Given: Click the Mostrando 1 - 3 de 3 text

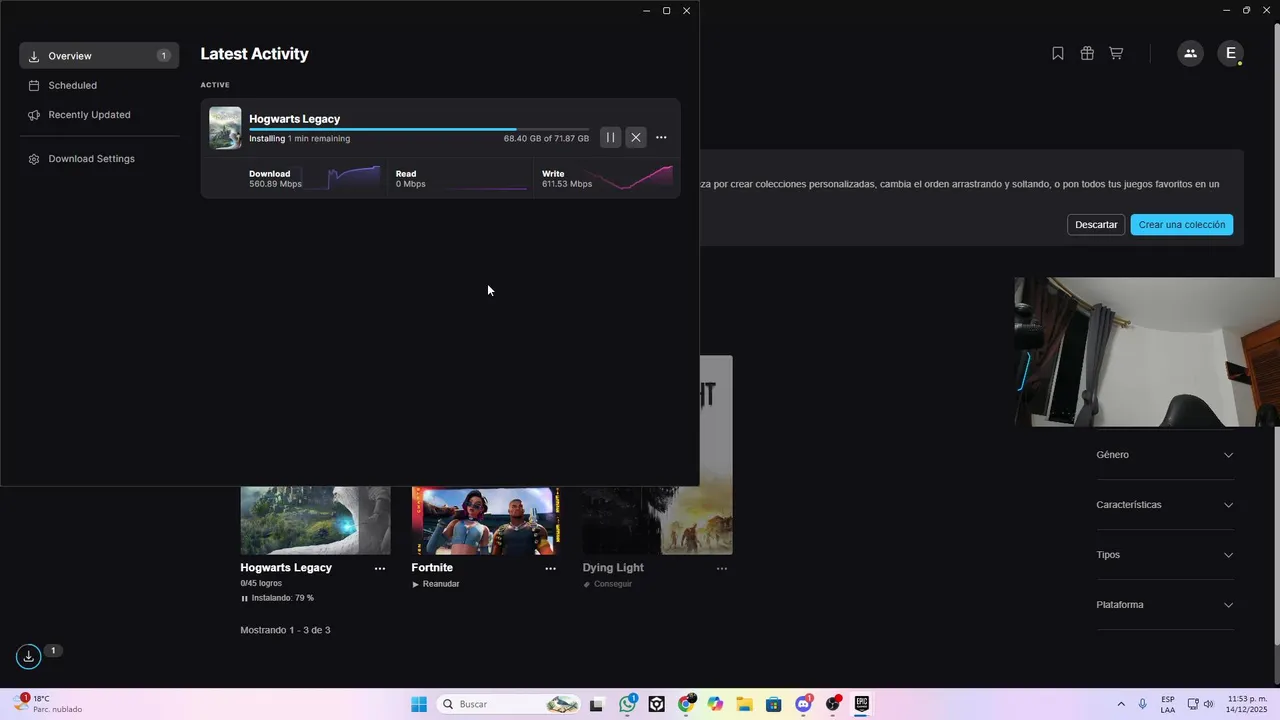Looking at the screenshot, I should coord(285,631).
